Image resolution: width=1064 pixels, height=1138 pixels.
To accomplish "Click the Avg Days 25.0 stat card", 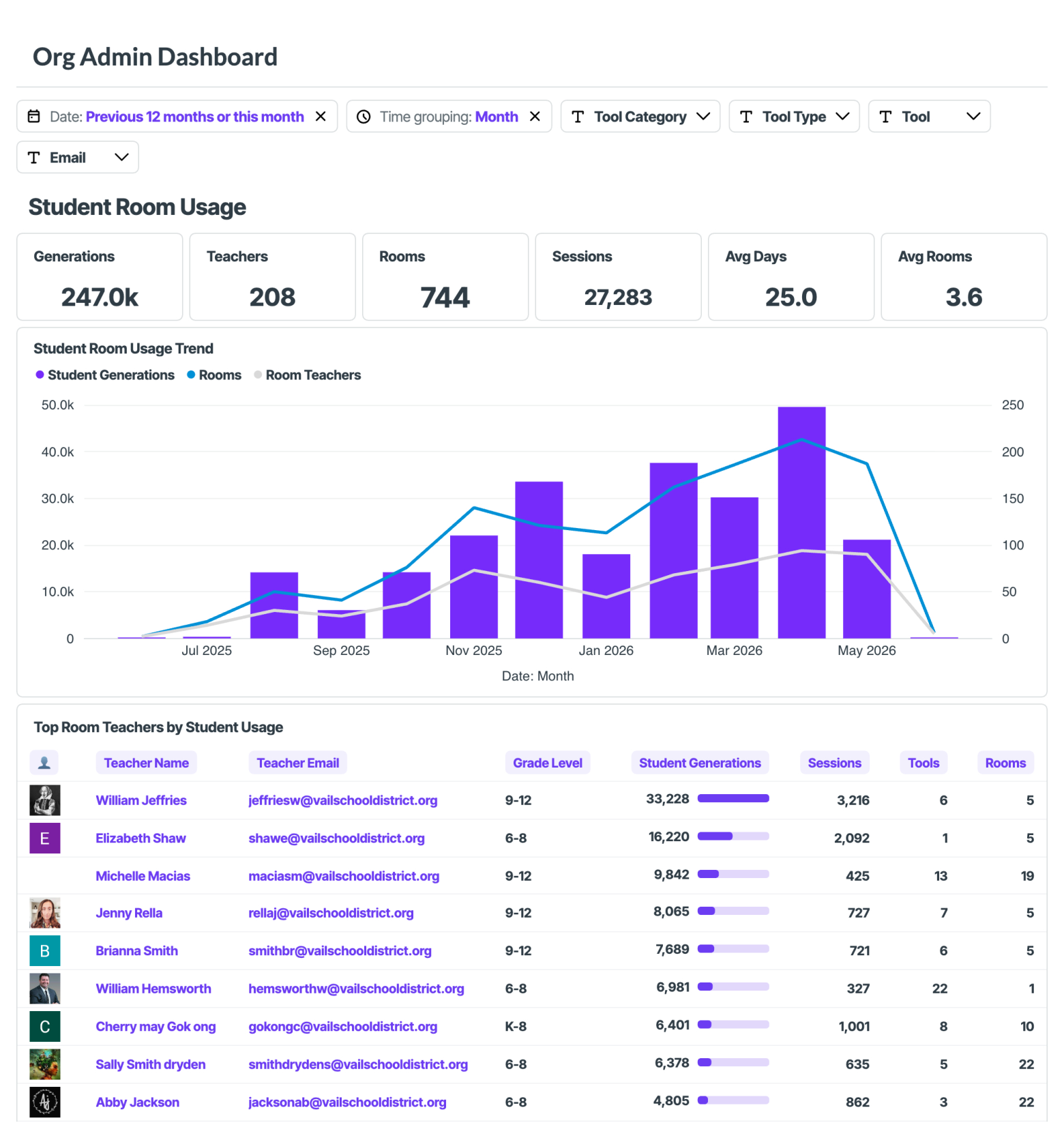I will coord(791,277).
